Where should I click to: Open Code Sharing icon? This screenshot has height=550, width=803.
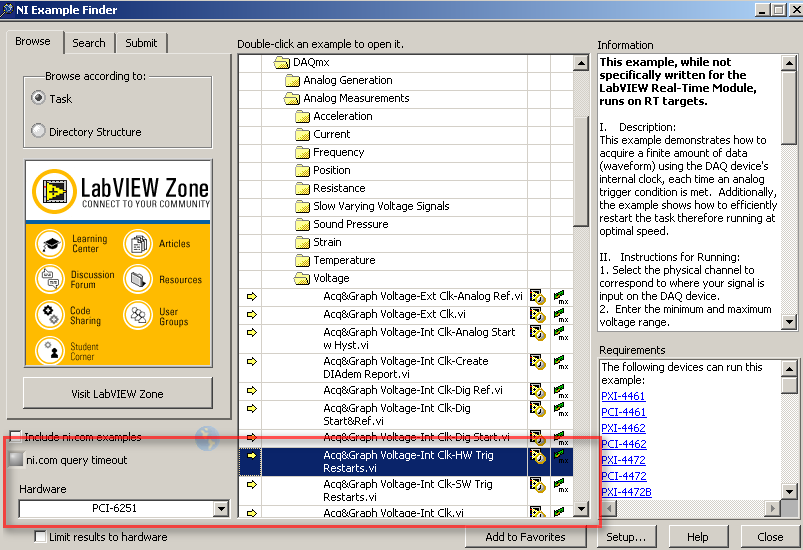(x=50, y=314)
